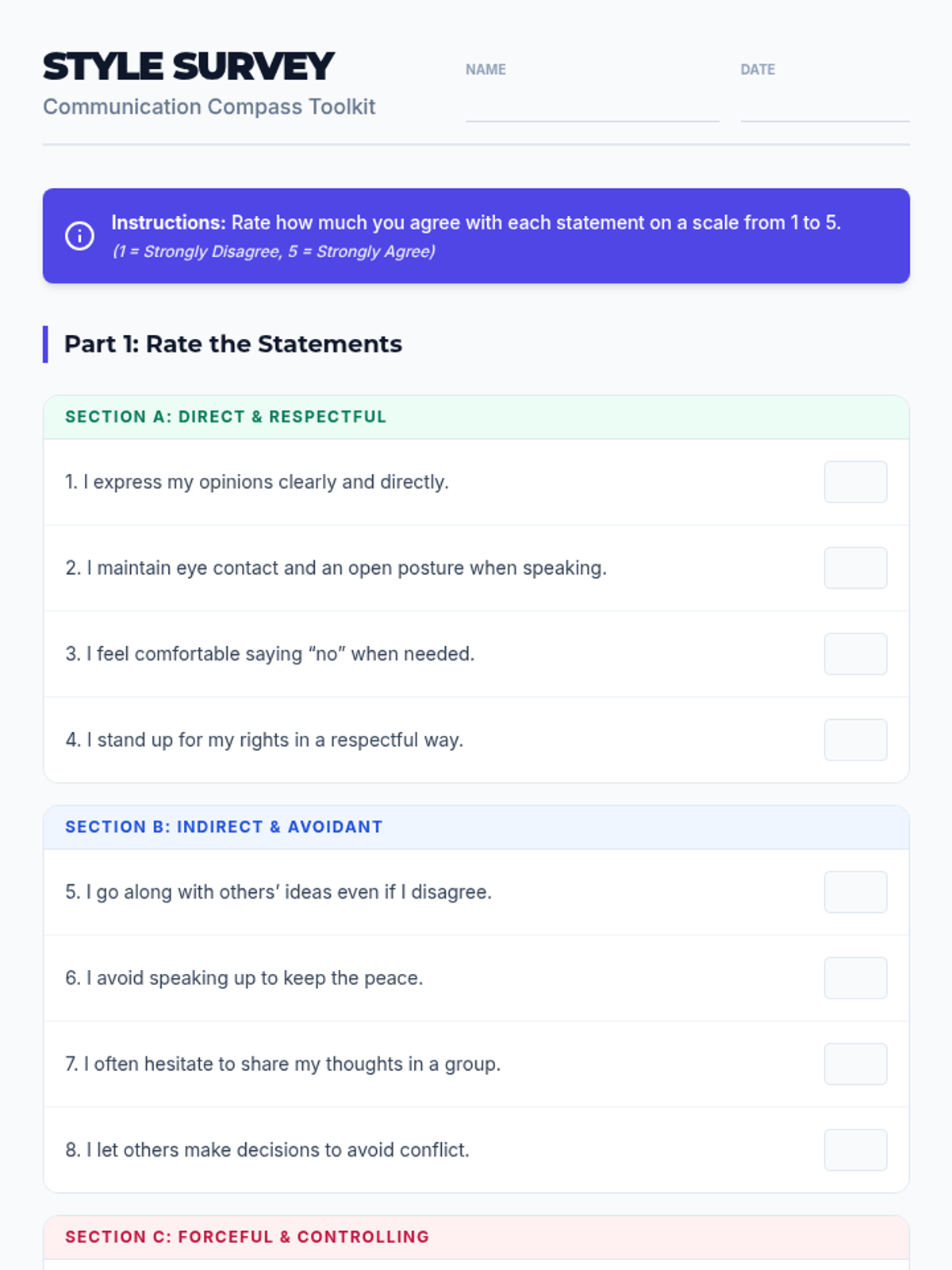Click the Part 1: Rate the Statements heading
This screenshot has width=952, height=1270.
pyautogui.click(x=232, y=344)
